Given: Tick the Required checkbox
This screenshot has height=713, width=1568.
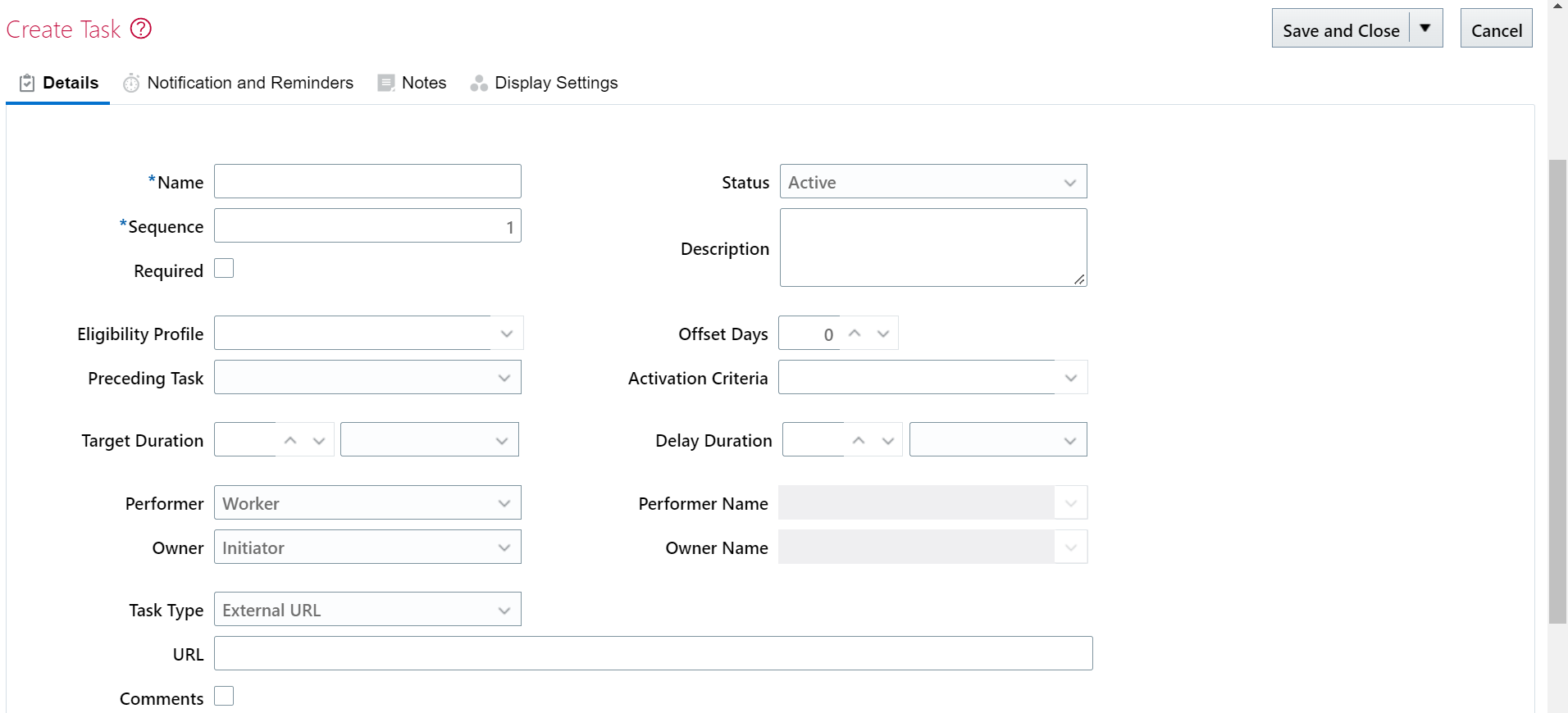Looking at the screenshot, I should [224, 269].
